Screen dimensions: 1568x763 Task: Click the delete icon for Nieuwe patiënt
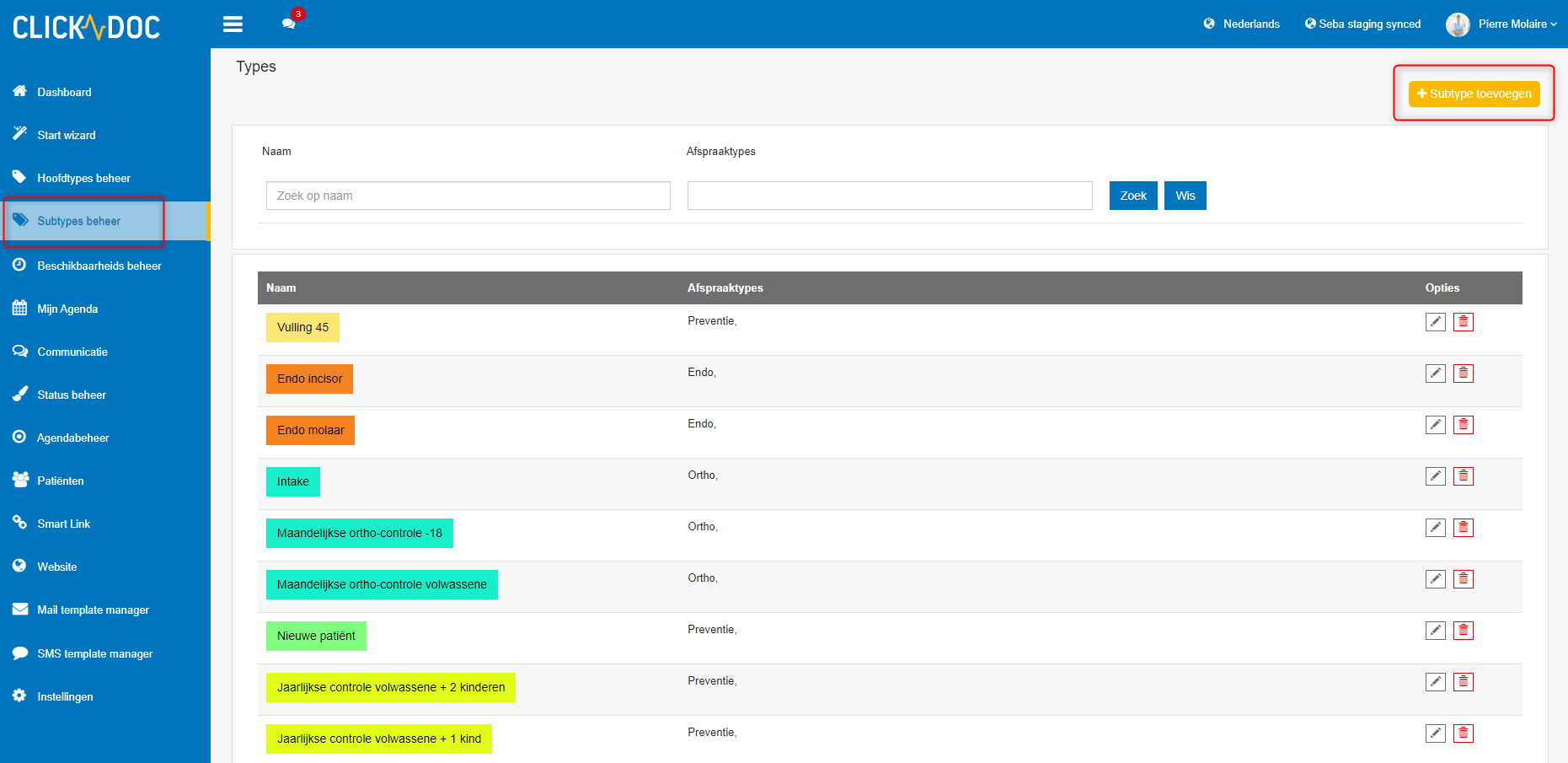tap(1464, 630)
